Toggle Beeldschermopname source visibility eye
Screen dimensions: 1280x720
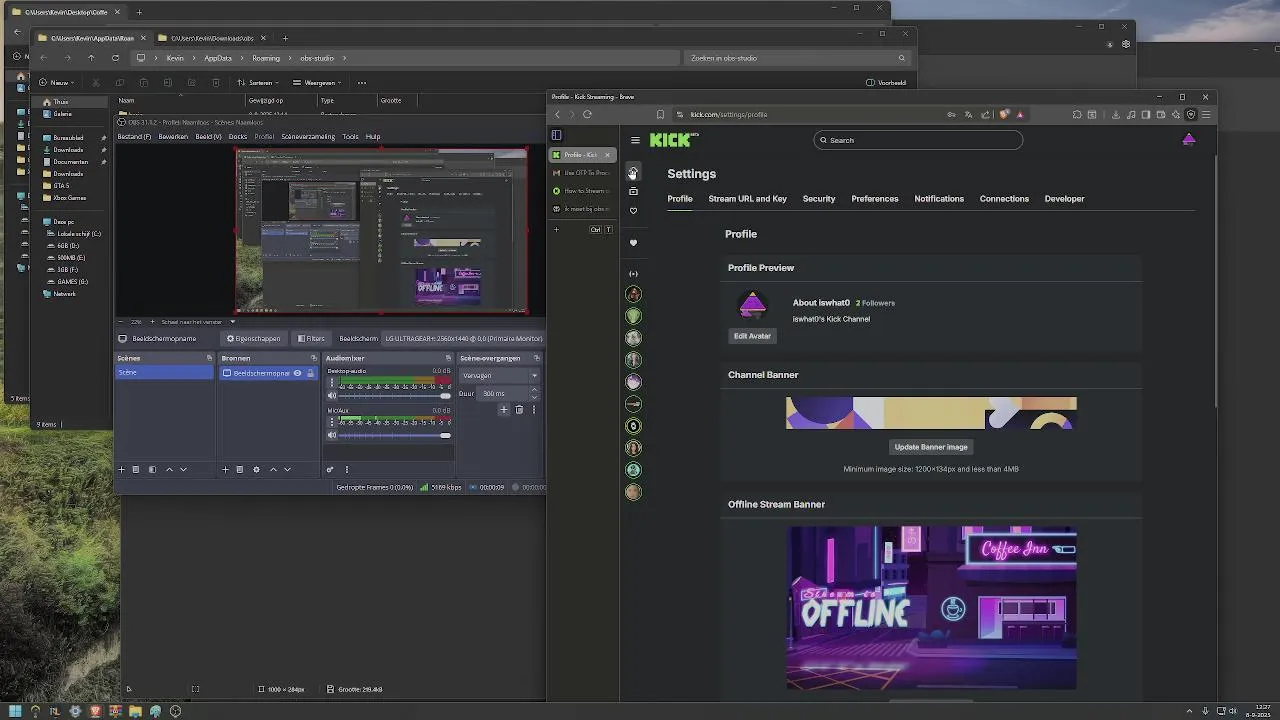[x=297, y=373]
